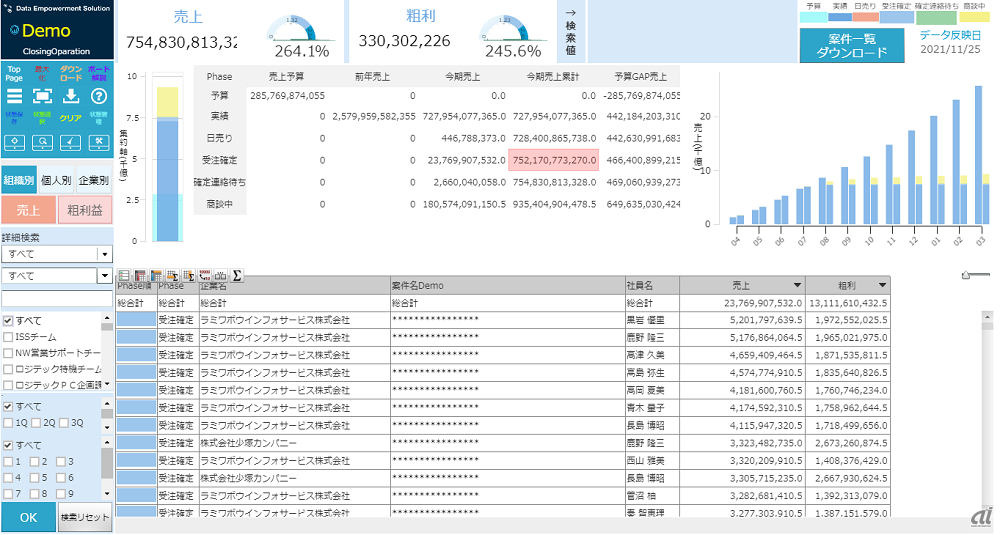Click the 状態管理 tools icon
The height and width of the screenshot is (535, 1000).
pos(99,141)
